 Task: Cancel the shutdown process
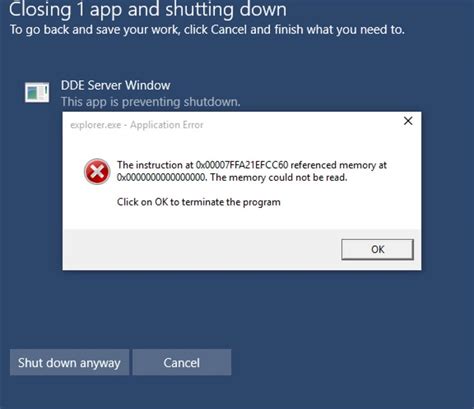click(x=182, y=362)
